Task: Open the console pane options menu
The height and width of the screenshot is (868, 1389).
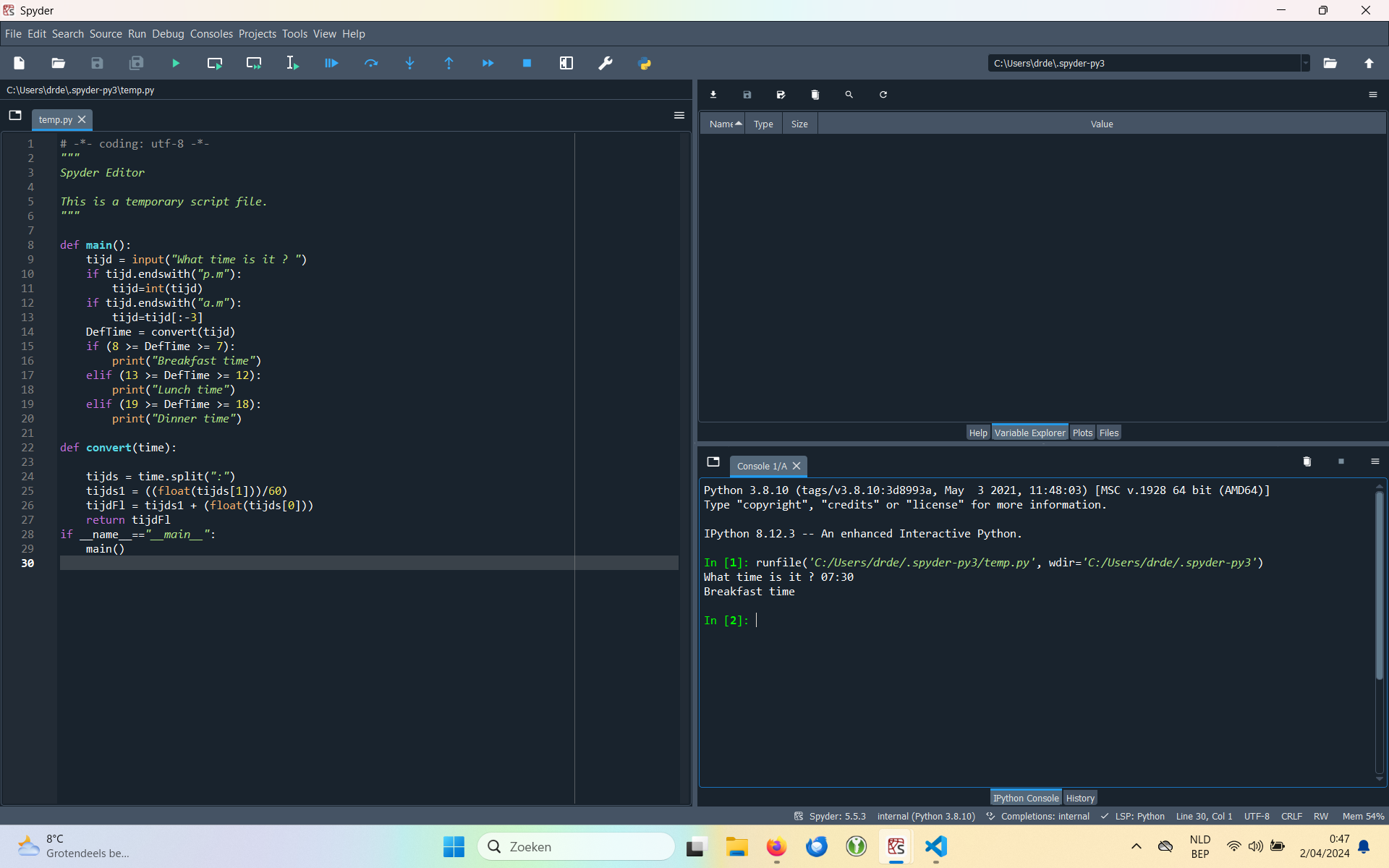Action: [x=1375, y=461]
